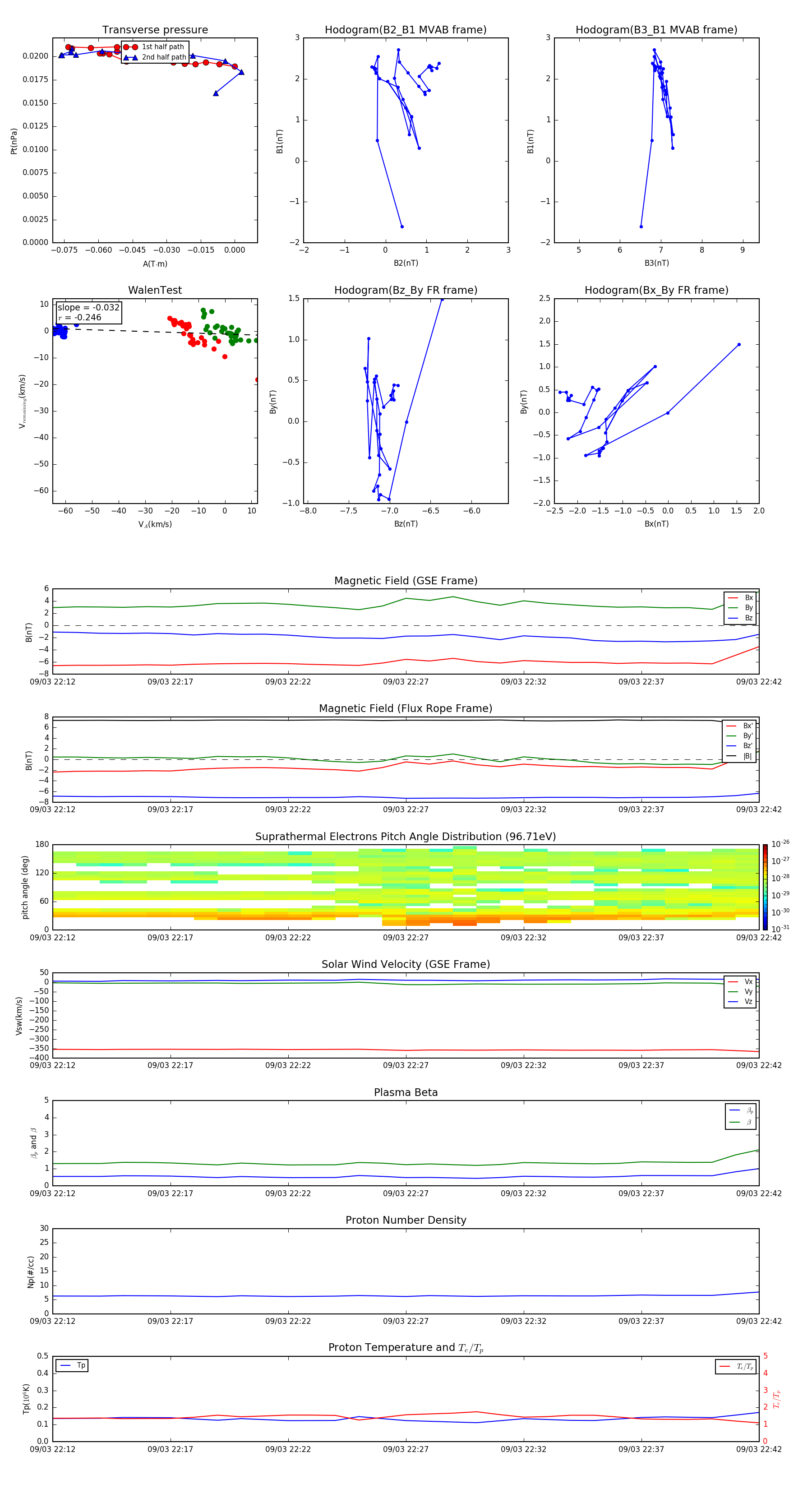812x1489 pixels.
Task: Click the "V_A(km/s)" axis label in WalenTest
Action: (155, 524)
